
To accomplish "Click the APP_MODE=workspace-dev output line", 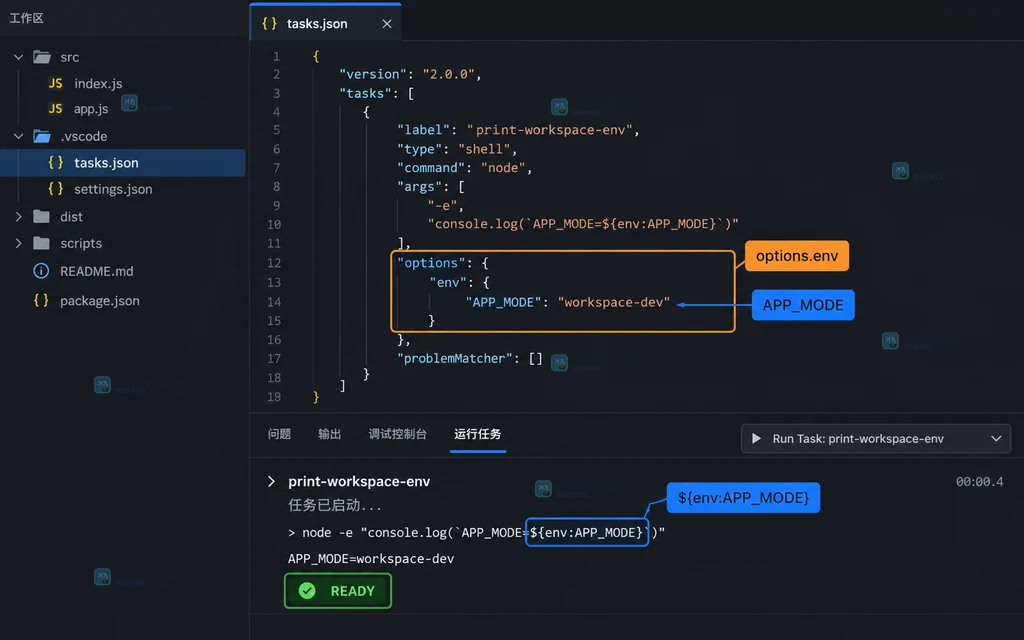I will point(371,558).
